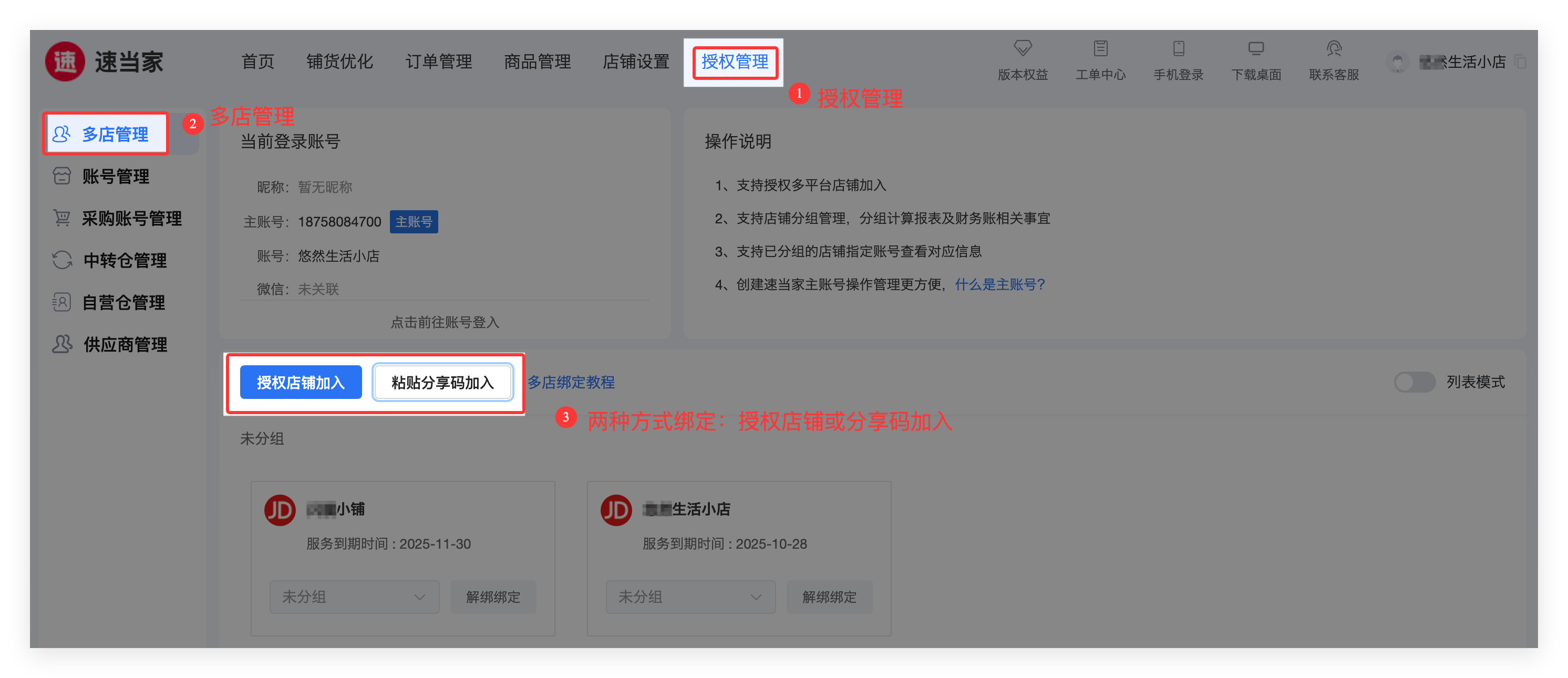Image resolution: width=1568 pixels, height=678 pixels.
Task: Click the copy icon beside account name
Action: click(1521, 61)
